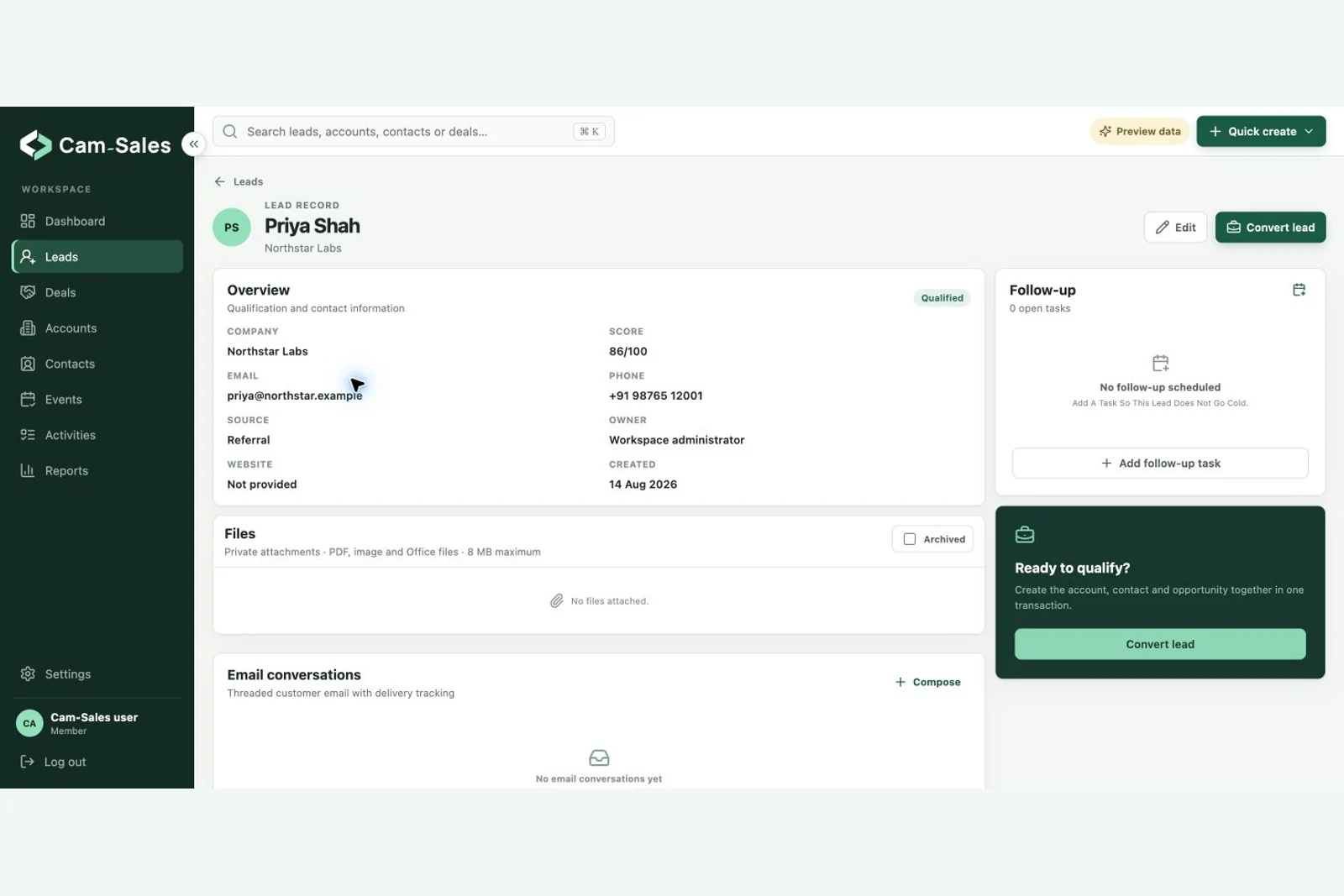
Task: Click the Add follow-up task button
Action: (x=1160, y=464)
